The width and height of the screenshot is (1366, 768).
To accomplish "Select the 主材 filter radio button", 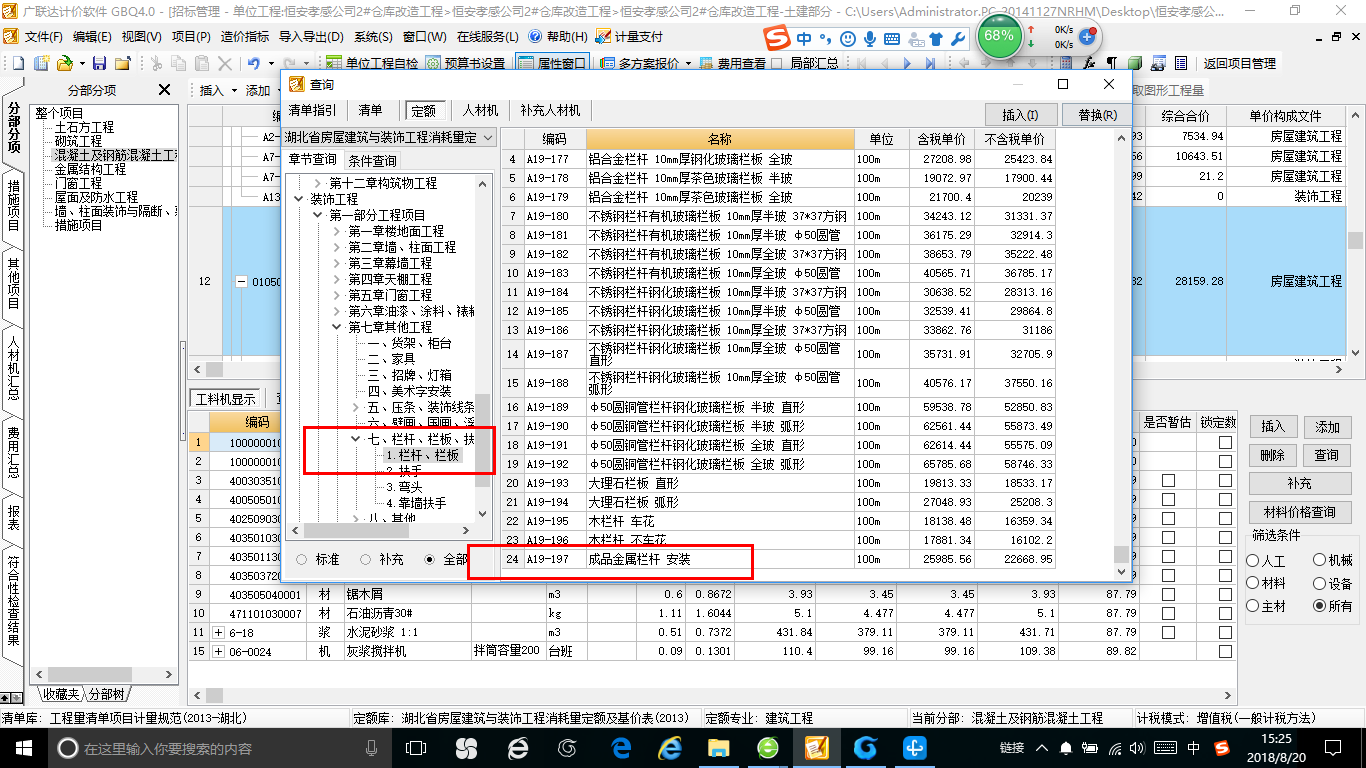I will (x=1253, y=606).
